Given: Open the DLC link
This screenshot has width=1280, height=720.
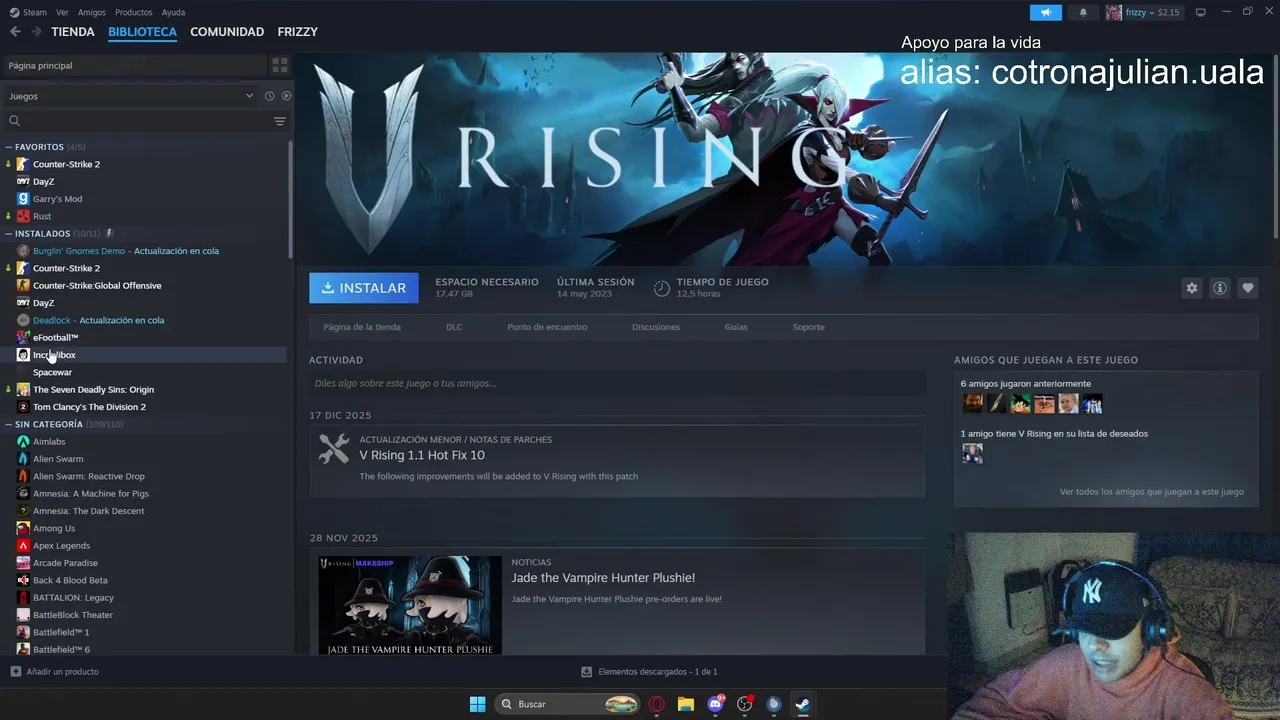Looking at the screenshot, I should (454, 327).
